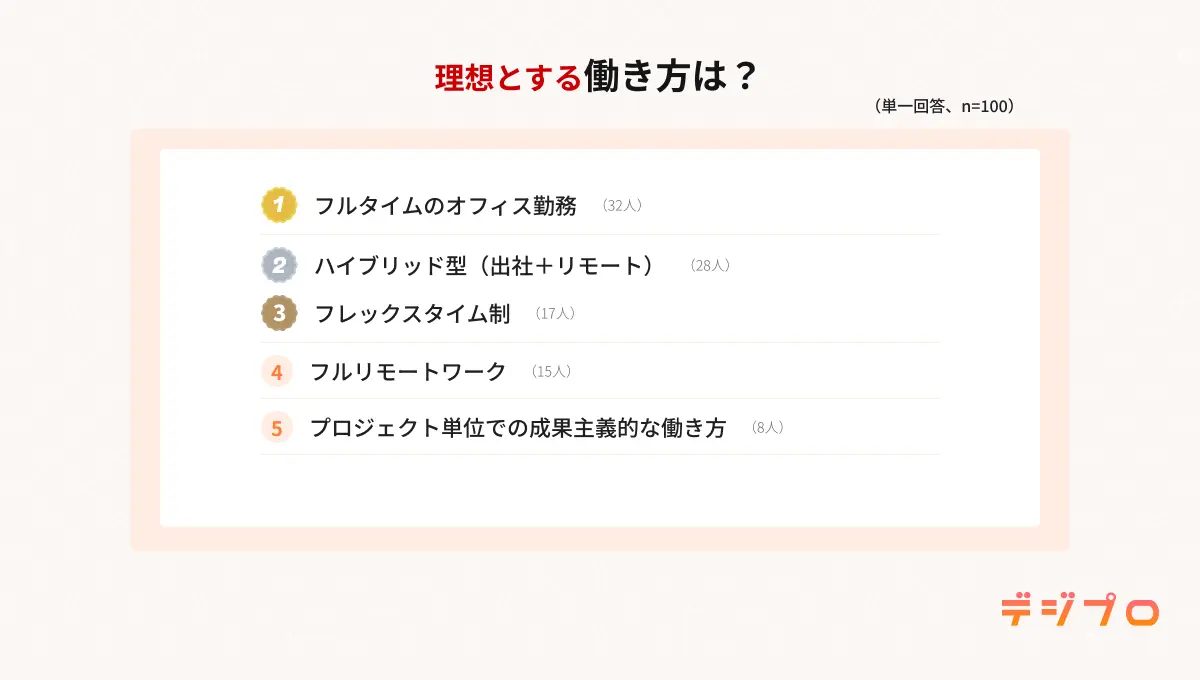Click the orange number 5 circle
This screenshot has width=1200, height=680.
click(277, 428)
